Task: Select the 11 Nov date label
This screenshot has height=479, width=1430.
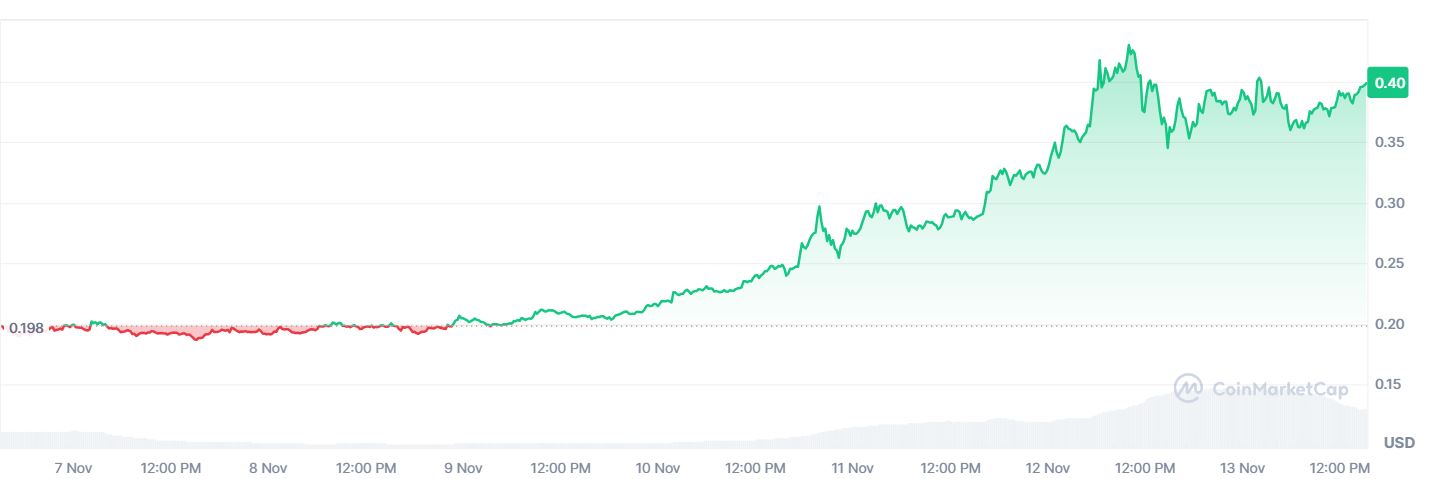Action: pyautogui.click(x=853, y=467)
